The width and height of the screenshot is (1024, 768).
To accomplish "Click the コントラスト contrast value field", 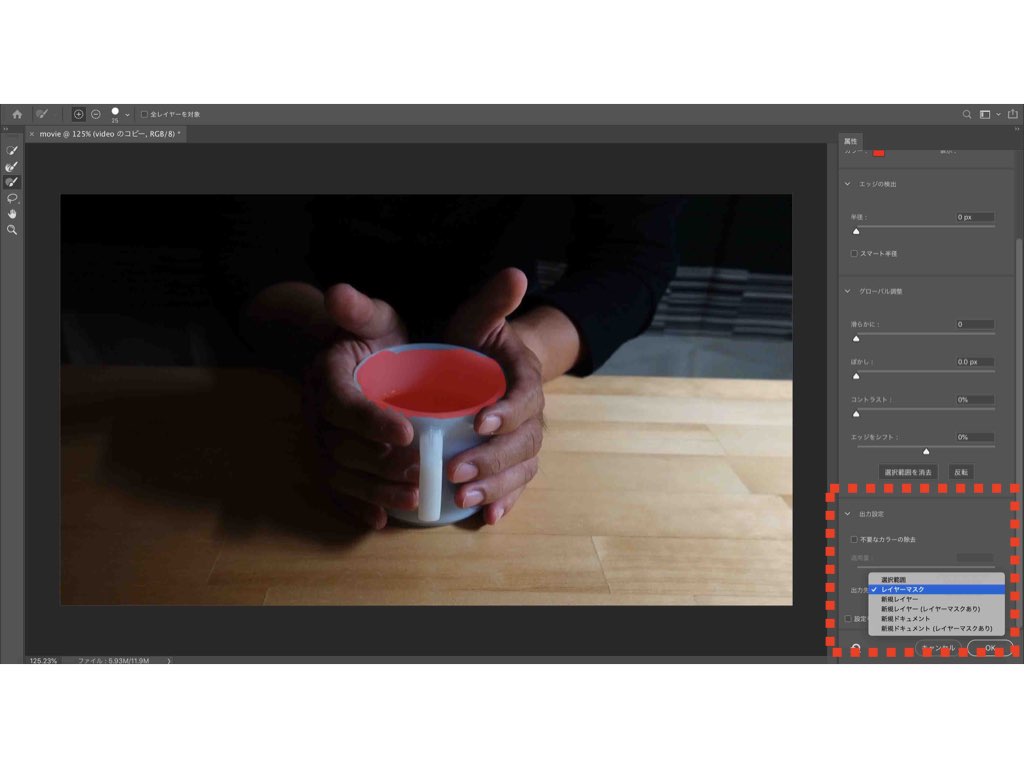I will [x=975, y=400].
